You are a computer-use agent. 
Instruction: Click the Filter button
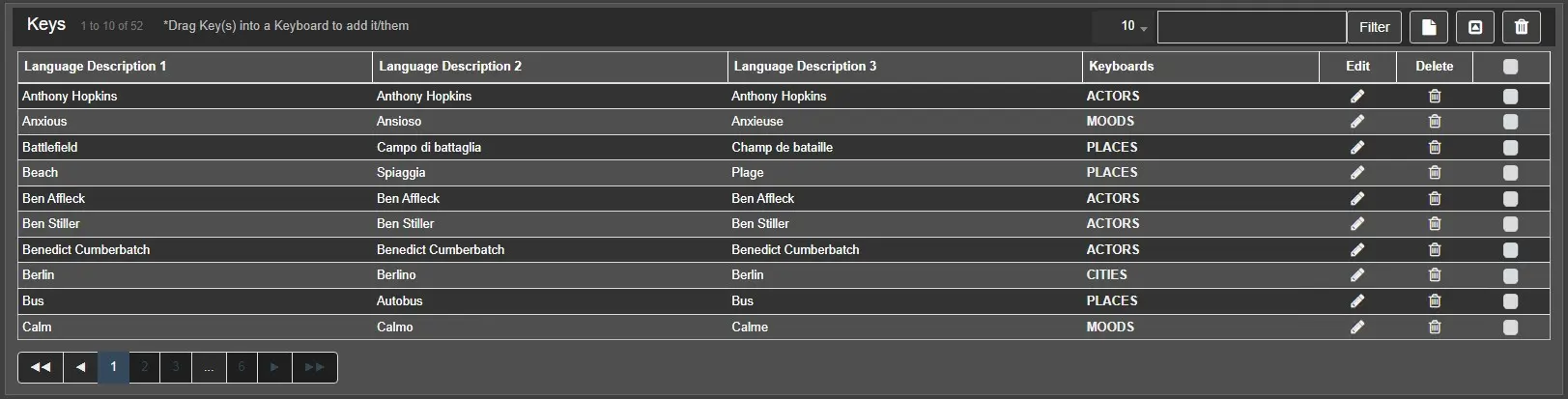1374,27
